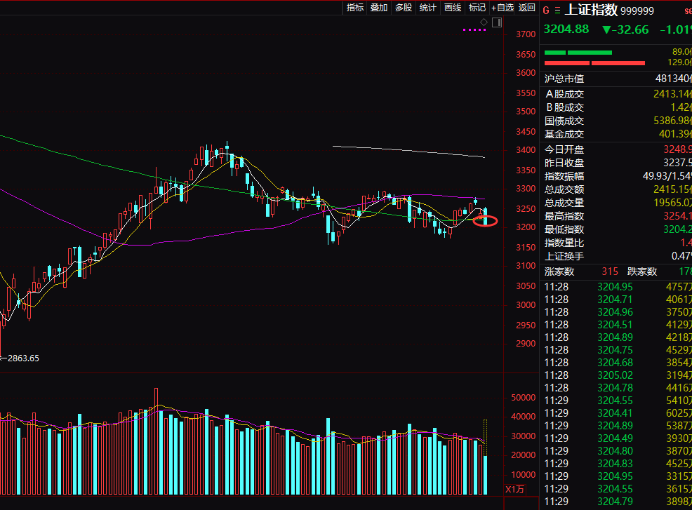
Task: Open the 指标 indicators menu
Action: click(355, 8)
